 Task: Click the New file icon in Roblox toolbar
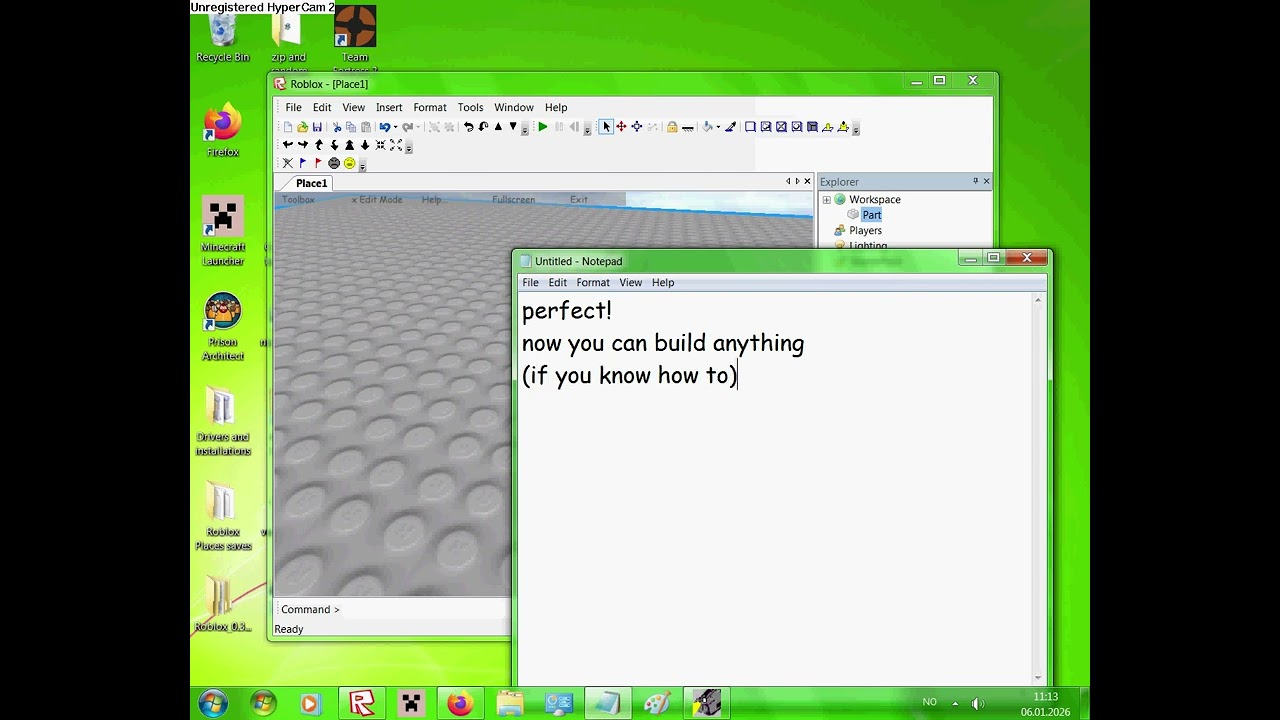[x=288, y=127]
